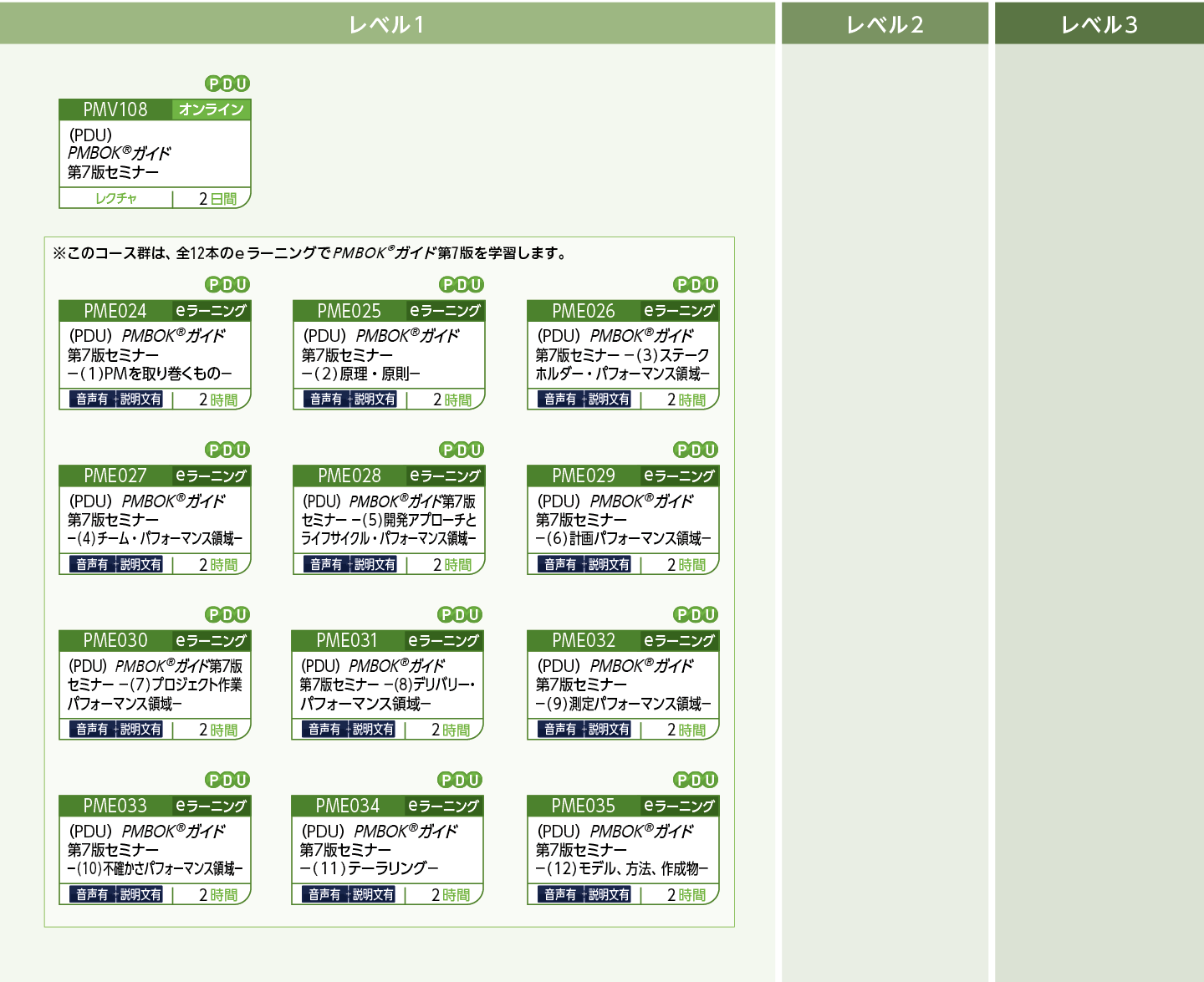The height and width of the screenshot is (982, 1204).
Task: Select the レベル3 column header
Action: point(1099,23)
